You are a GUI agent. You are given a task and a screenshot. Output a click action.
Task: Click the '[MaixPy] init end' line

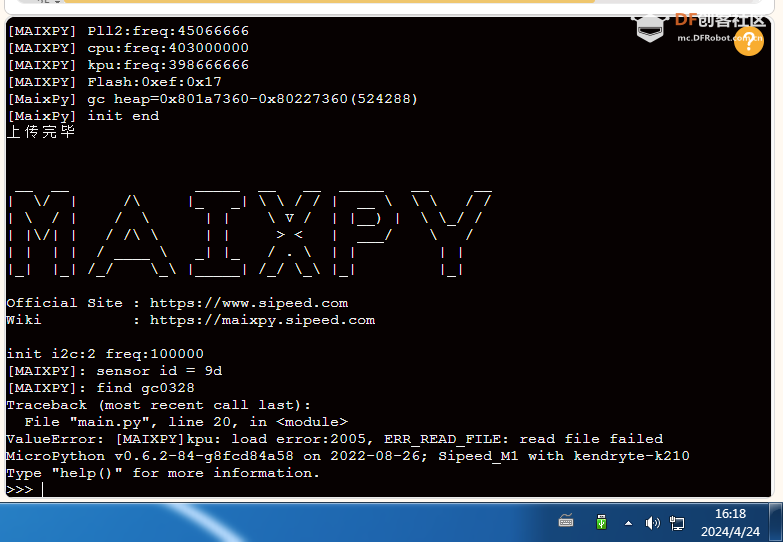click(83, 116)
